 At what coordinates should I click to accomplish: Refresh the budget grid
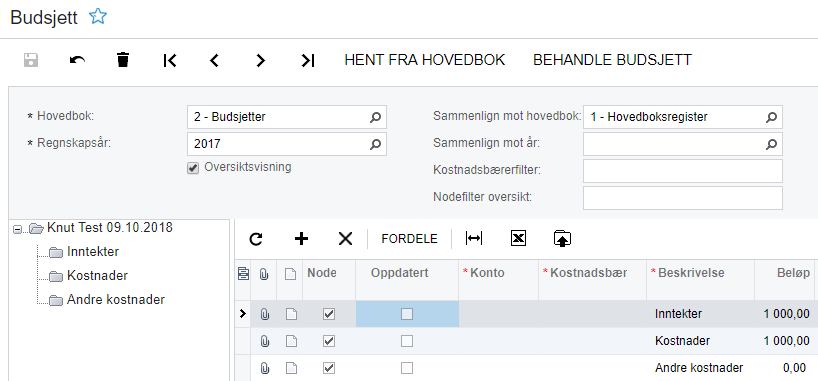(x=256, y=239)
